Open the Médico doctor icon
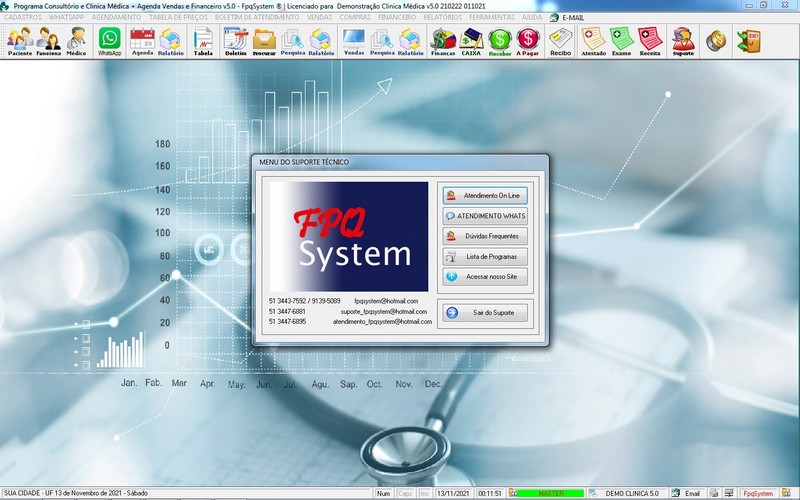Screen dimensions: 800x500 click(77, 41)
